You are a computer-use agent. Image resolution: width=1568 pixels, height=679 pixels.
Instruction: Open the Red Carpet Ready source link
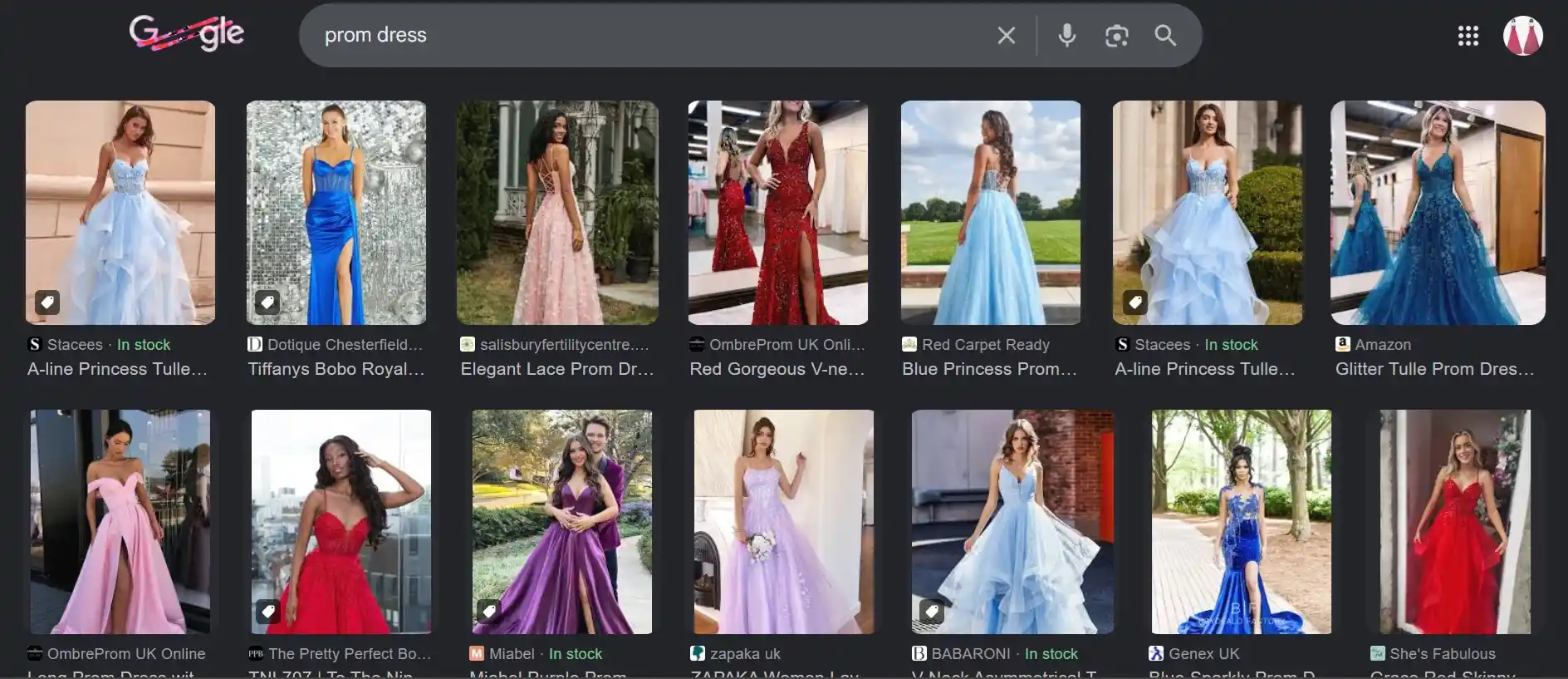[x=985, y=344]
